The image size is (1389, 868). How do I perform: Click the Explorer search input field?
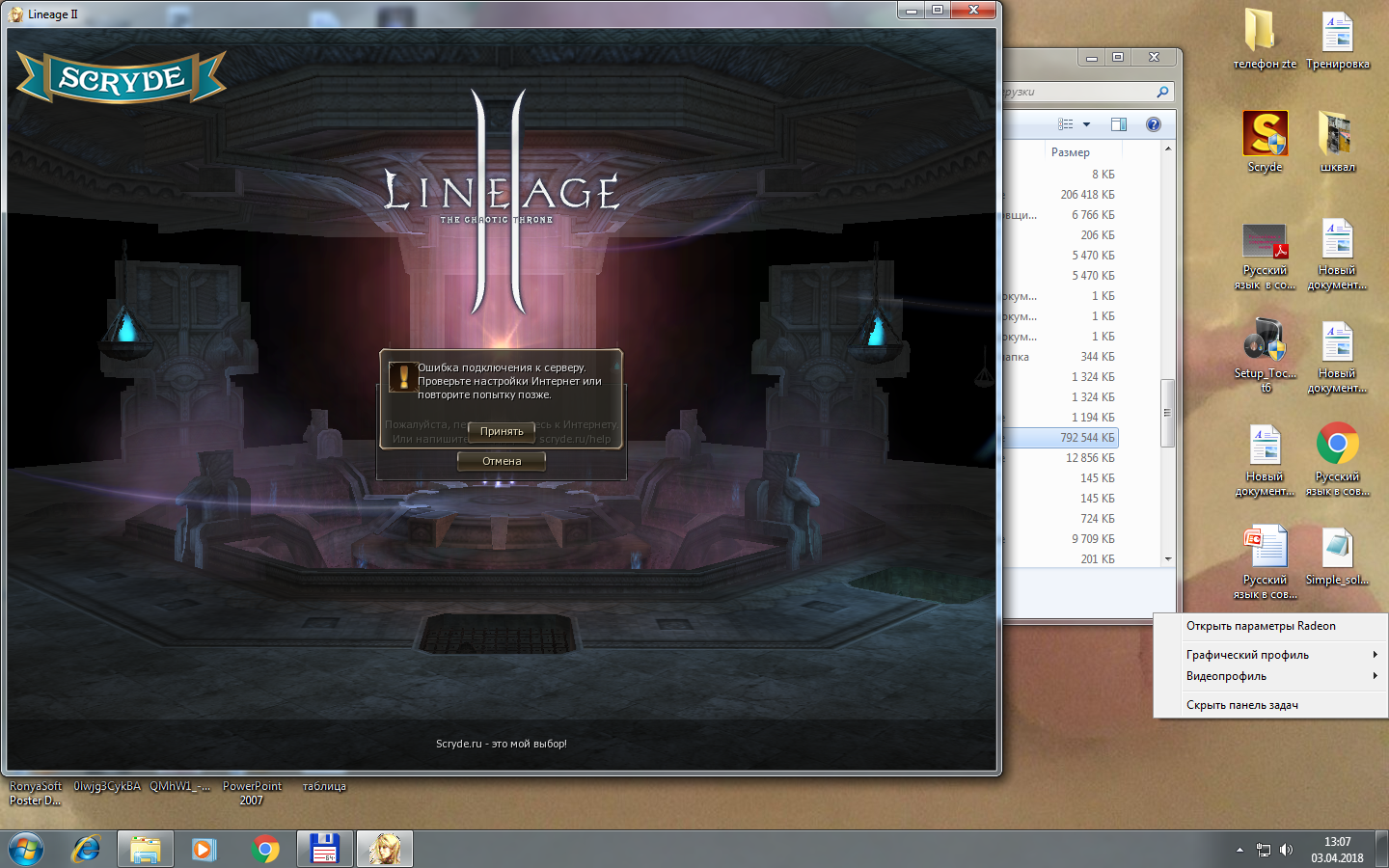(x=1076, y=92)
